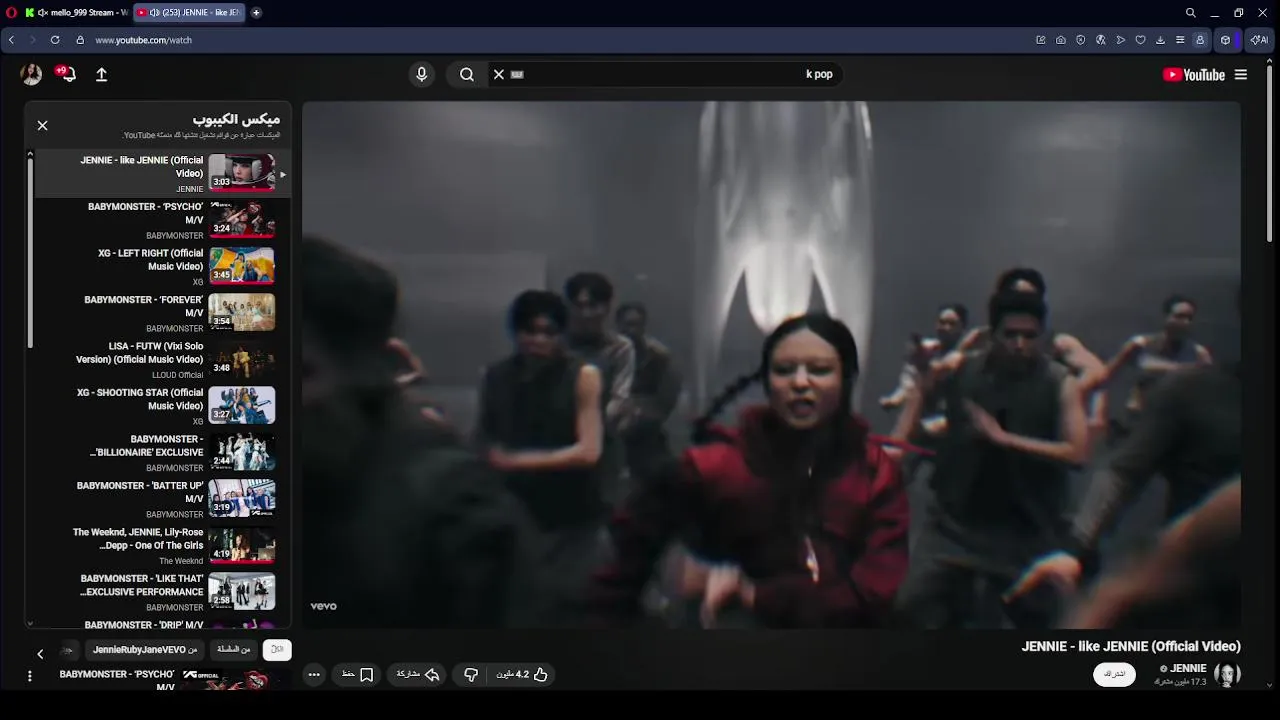Image resolution: width=1280 pixels, height=720 pixels.
Task: Reload the current YouTube page
Action: coord(55,40)
